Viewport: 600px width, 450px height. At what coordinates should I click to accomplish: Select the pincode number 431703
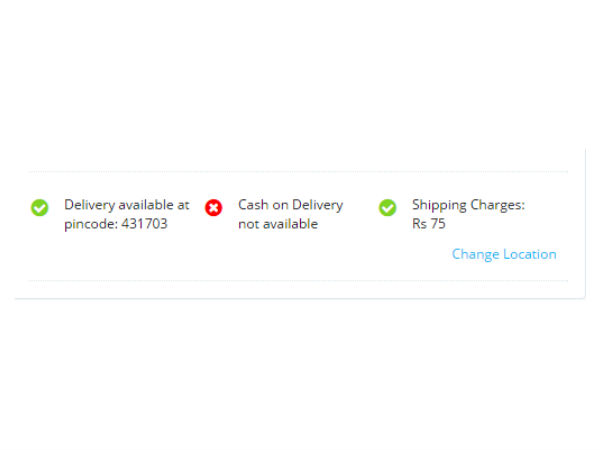[145, 223]
